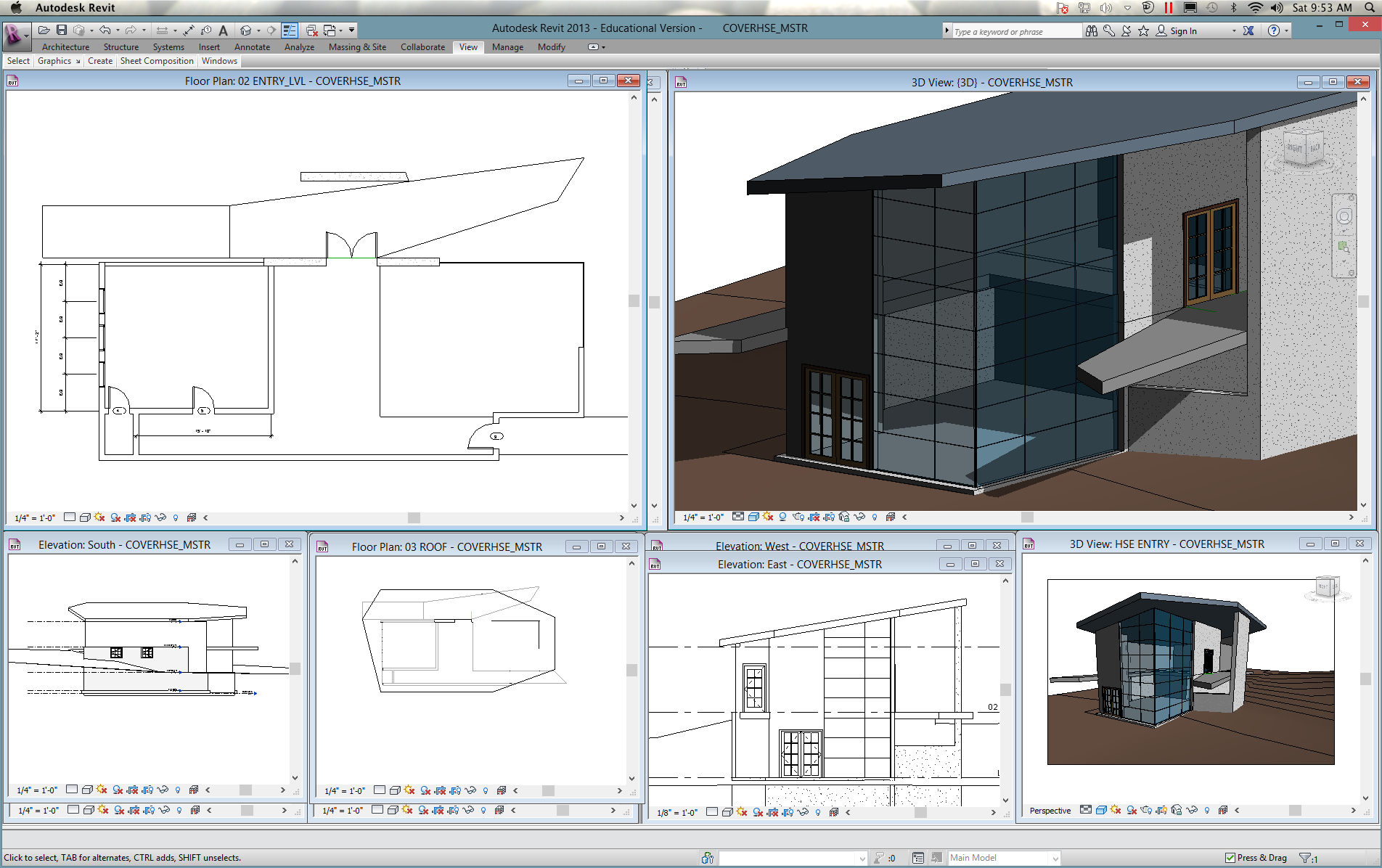Screen dimensions: 1382x868
Task: Toggle reveal hidden elements in Entry Level plan
Action: coord(175,518)
